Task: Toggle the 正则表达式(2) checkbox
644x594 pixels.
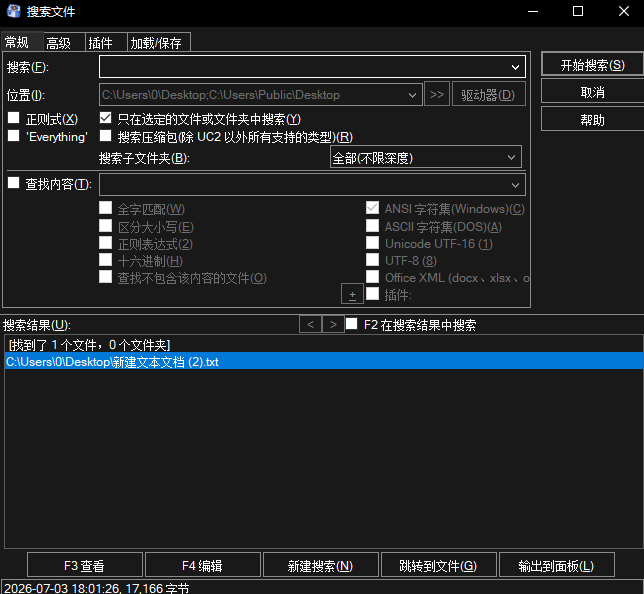Action: point(106,243)
